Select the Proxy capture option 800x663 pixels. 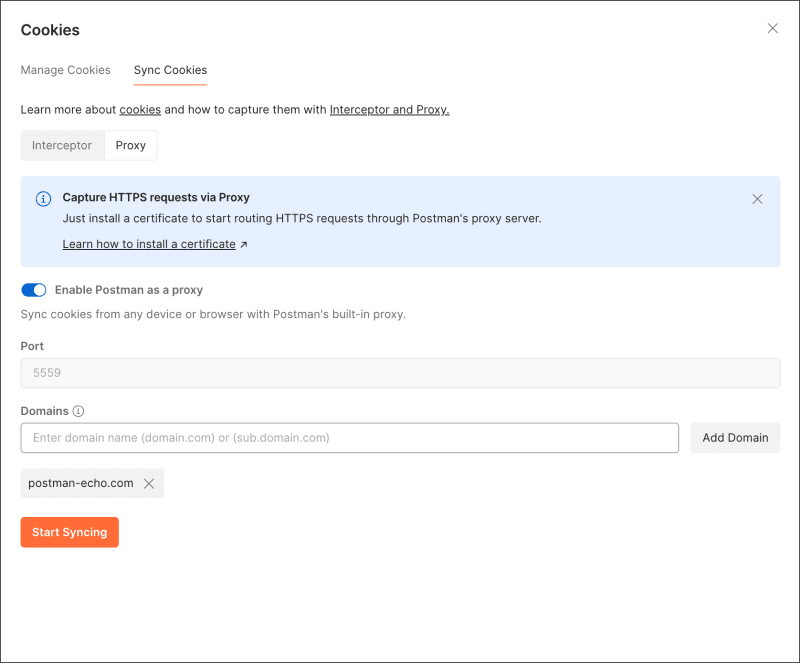[x=131, y=146]
